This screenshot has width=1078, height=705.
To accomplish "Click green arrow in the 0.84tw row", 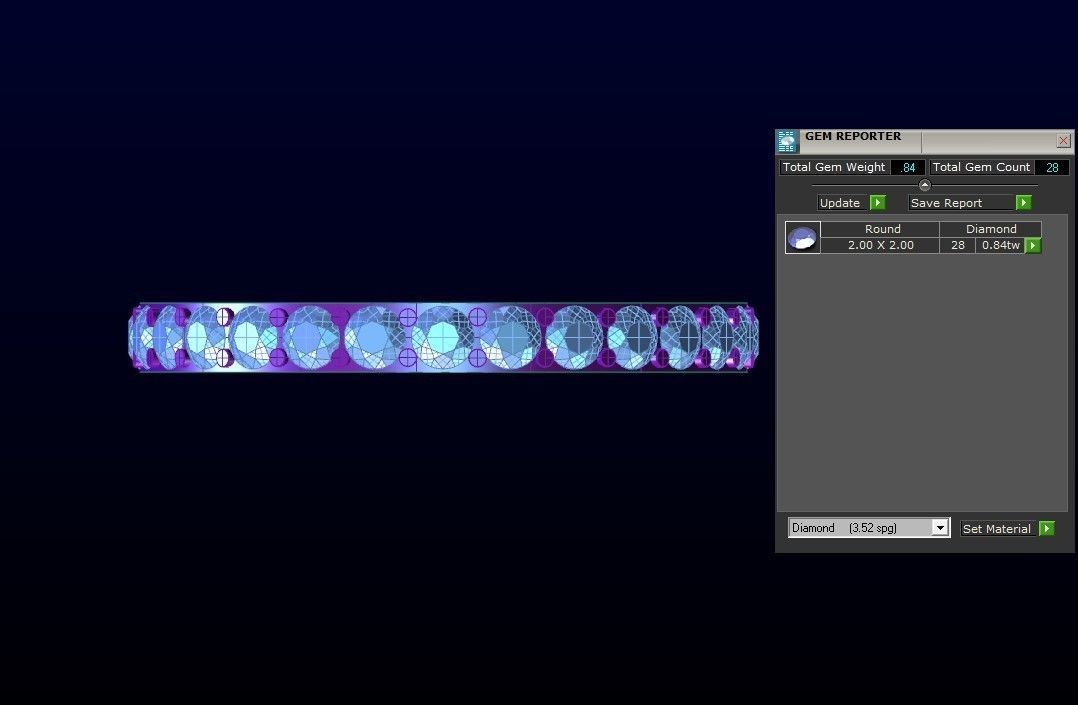I will click(x=1033, y=246).
